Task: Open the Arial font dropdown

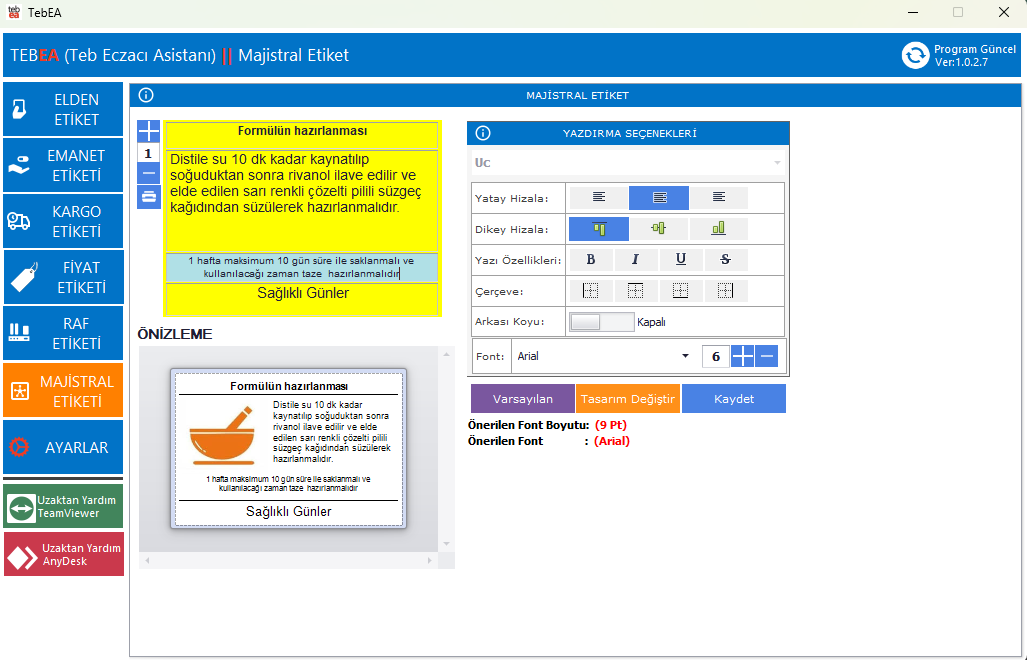Action: tap(685, 356)
